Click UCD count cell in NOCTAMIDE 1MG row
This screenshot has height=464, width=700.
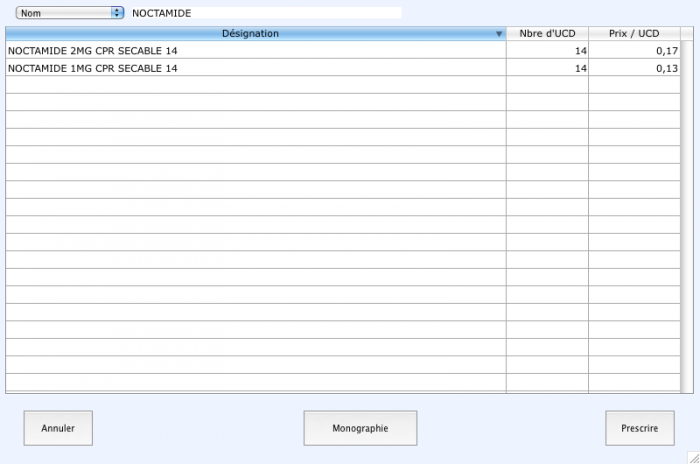547,68
